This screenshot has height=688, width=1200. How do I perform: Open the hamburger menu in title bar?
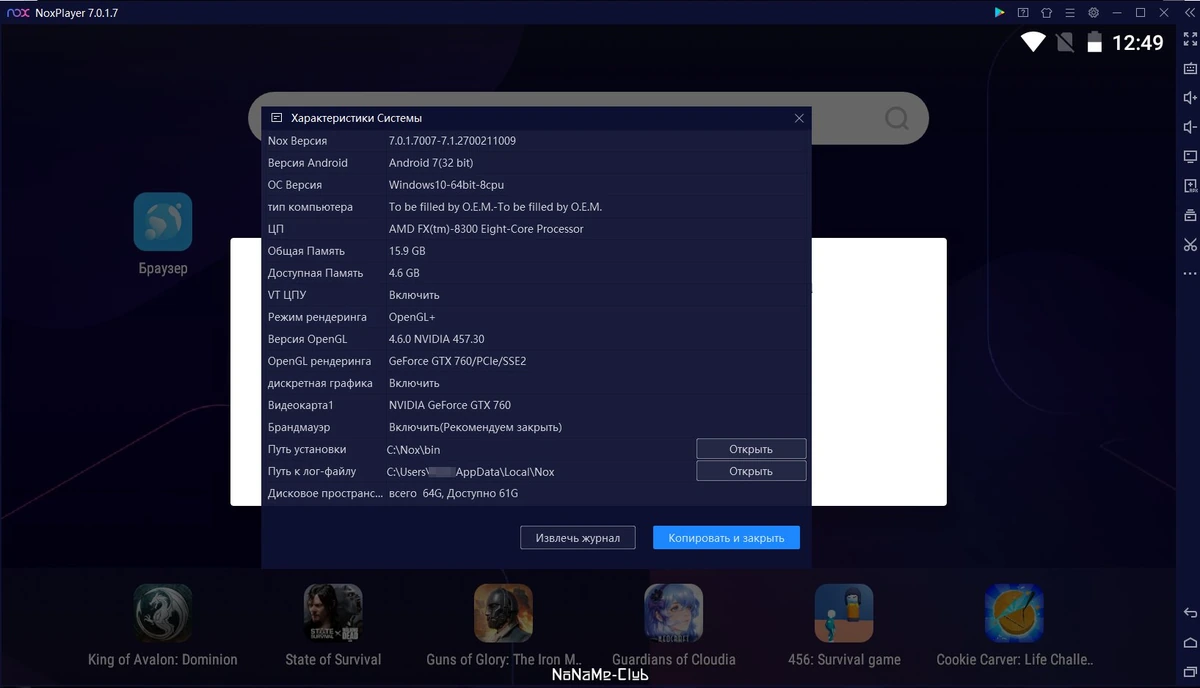(1070, 13)
